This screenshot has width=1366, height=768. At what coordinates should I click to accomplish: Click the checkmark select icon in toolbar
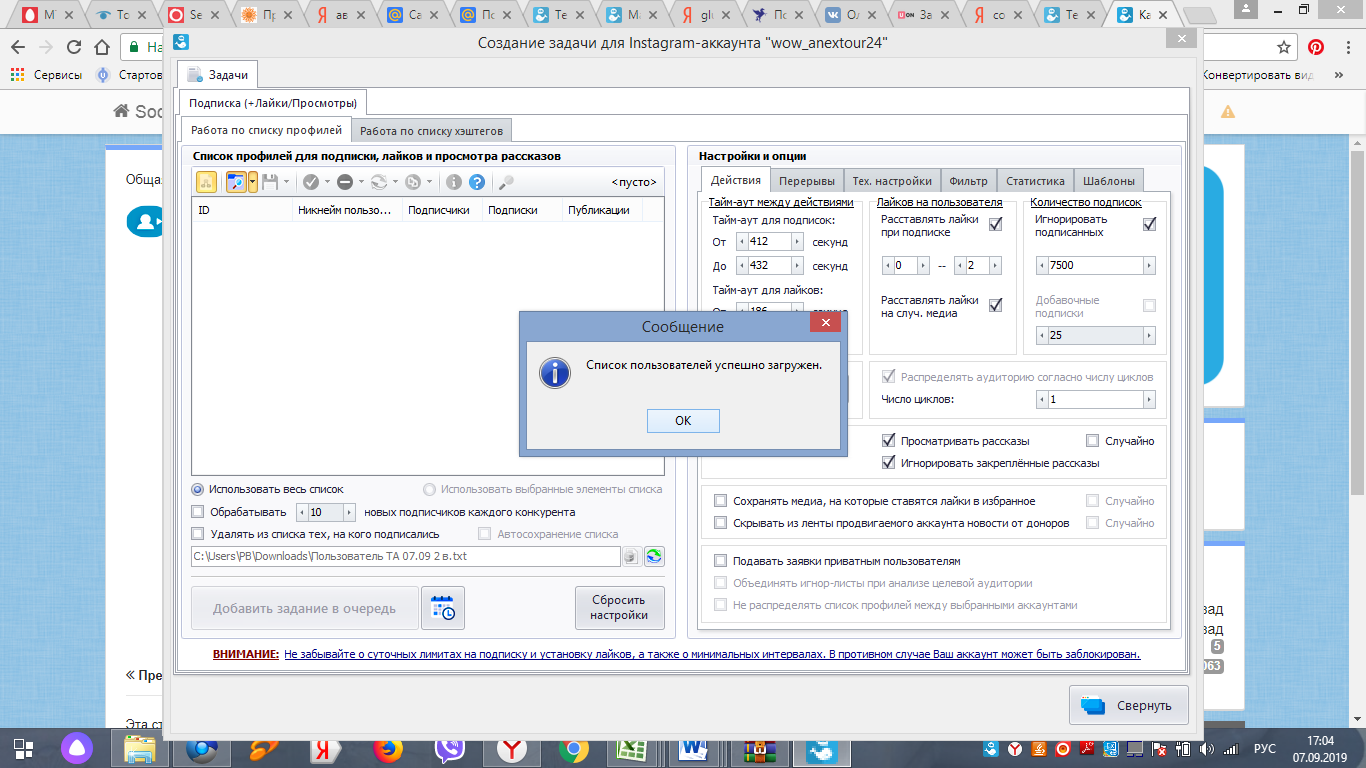point(311,182)
